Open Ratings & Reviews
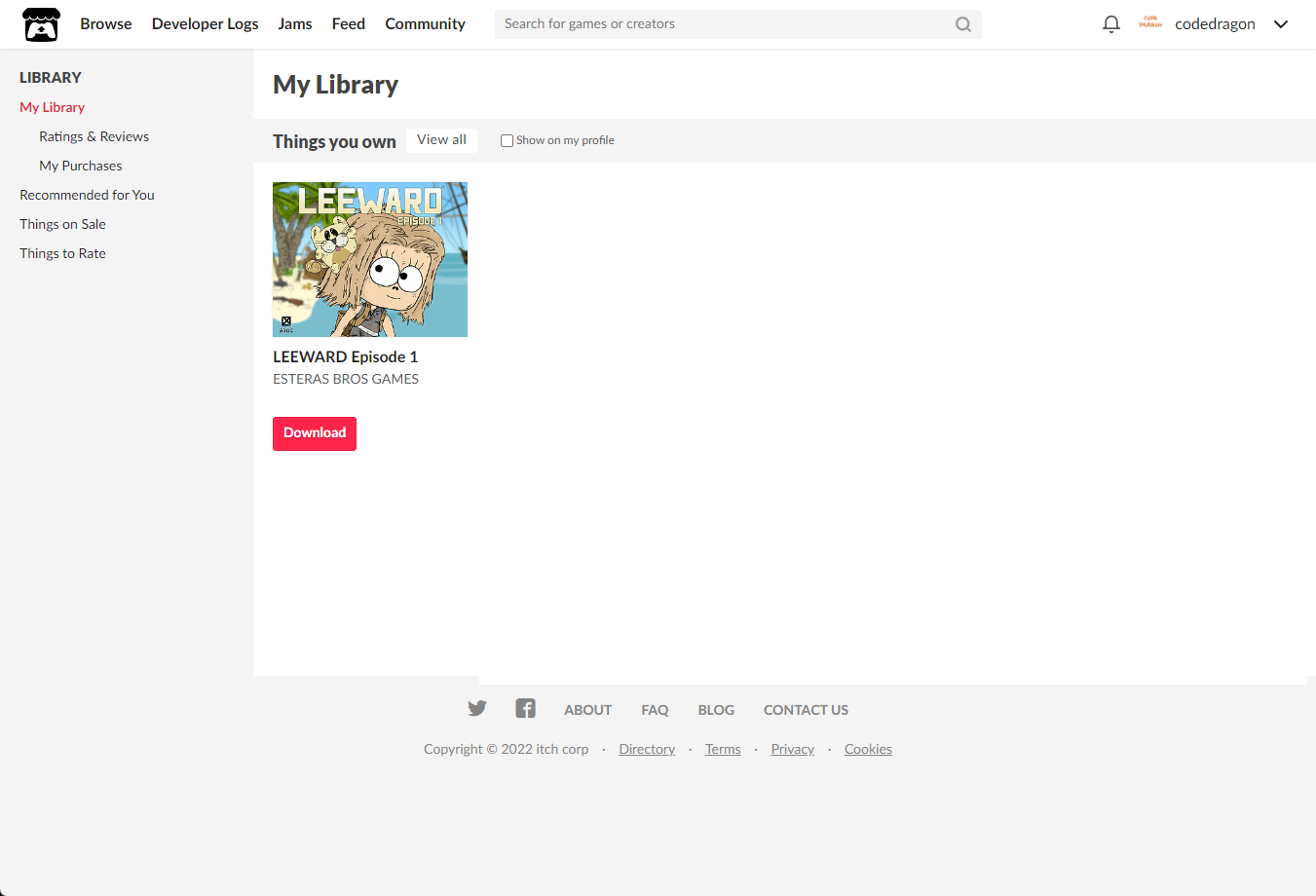Screen dimensions: 1316x896 (x=94, y=136)
